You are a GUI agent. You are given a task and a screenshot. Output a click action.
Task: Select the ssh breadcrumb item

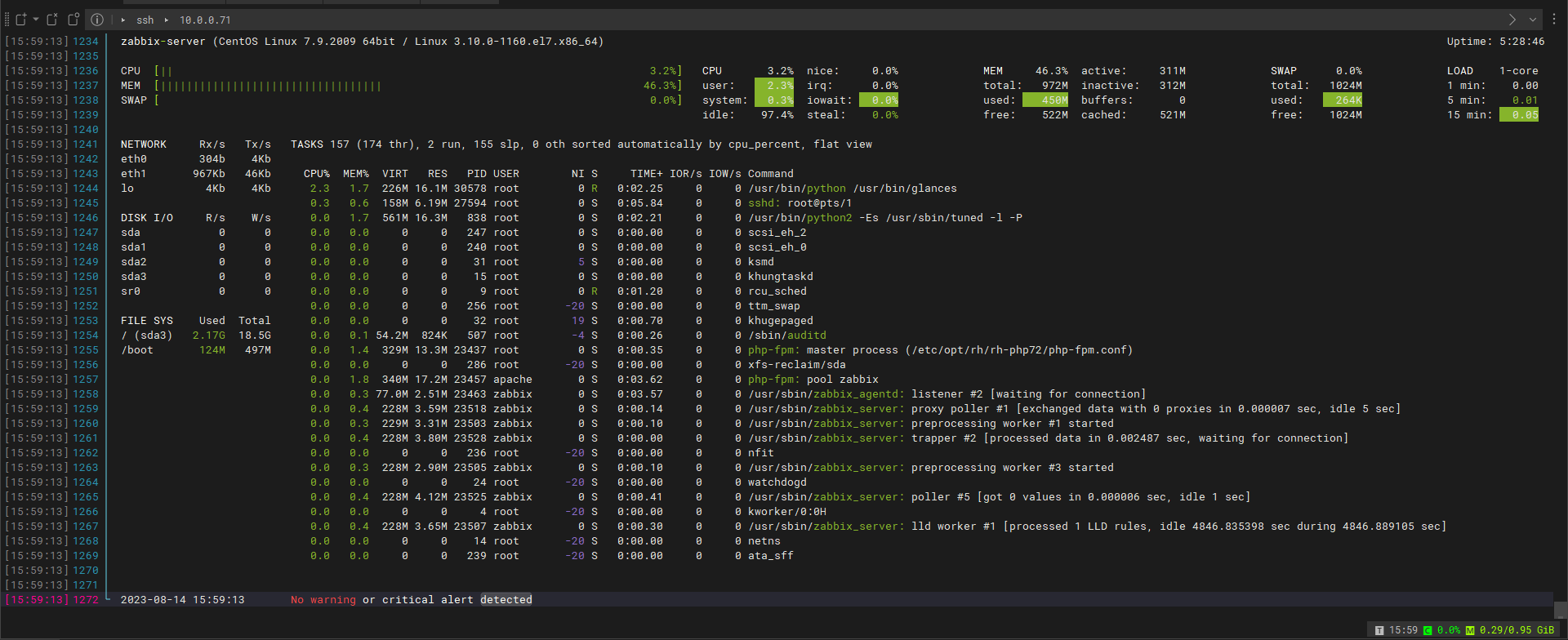tap(145, 20)
